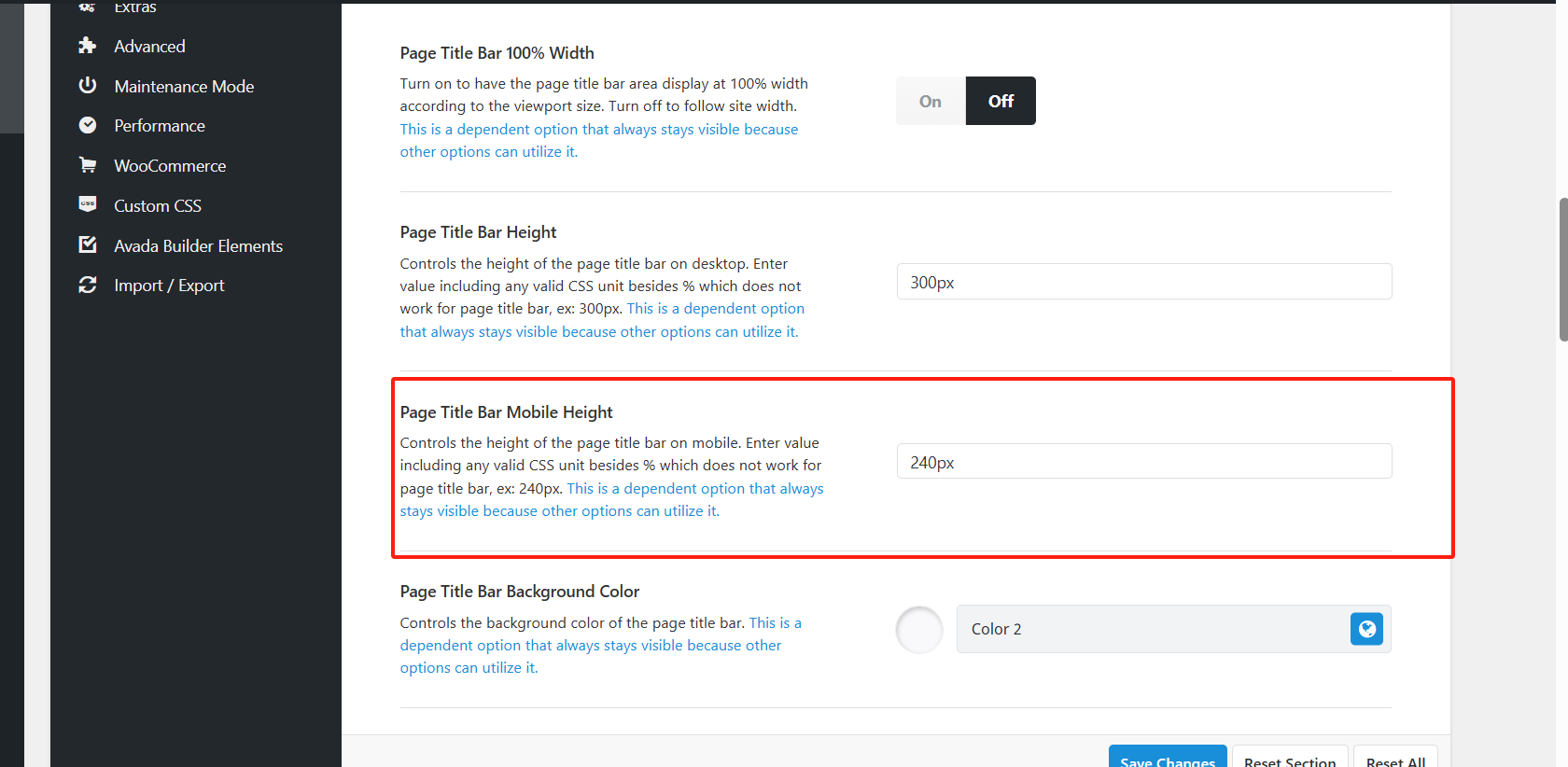Open the Maintenance Mode settings section
This screenshot has height=767, width=1568.
[x=184, y=86]
